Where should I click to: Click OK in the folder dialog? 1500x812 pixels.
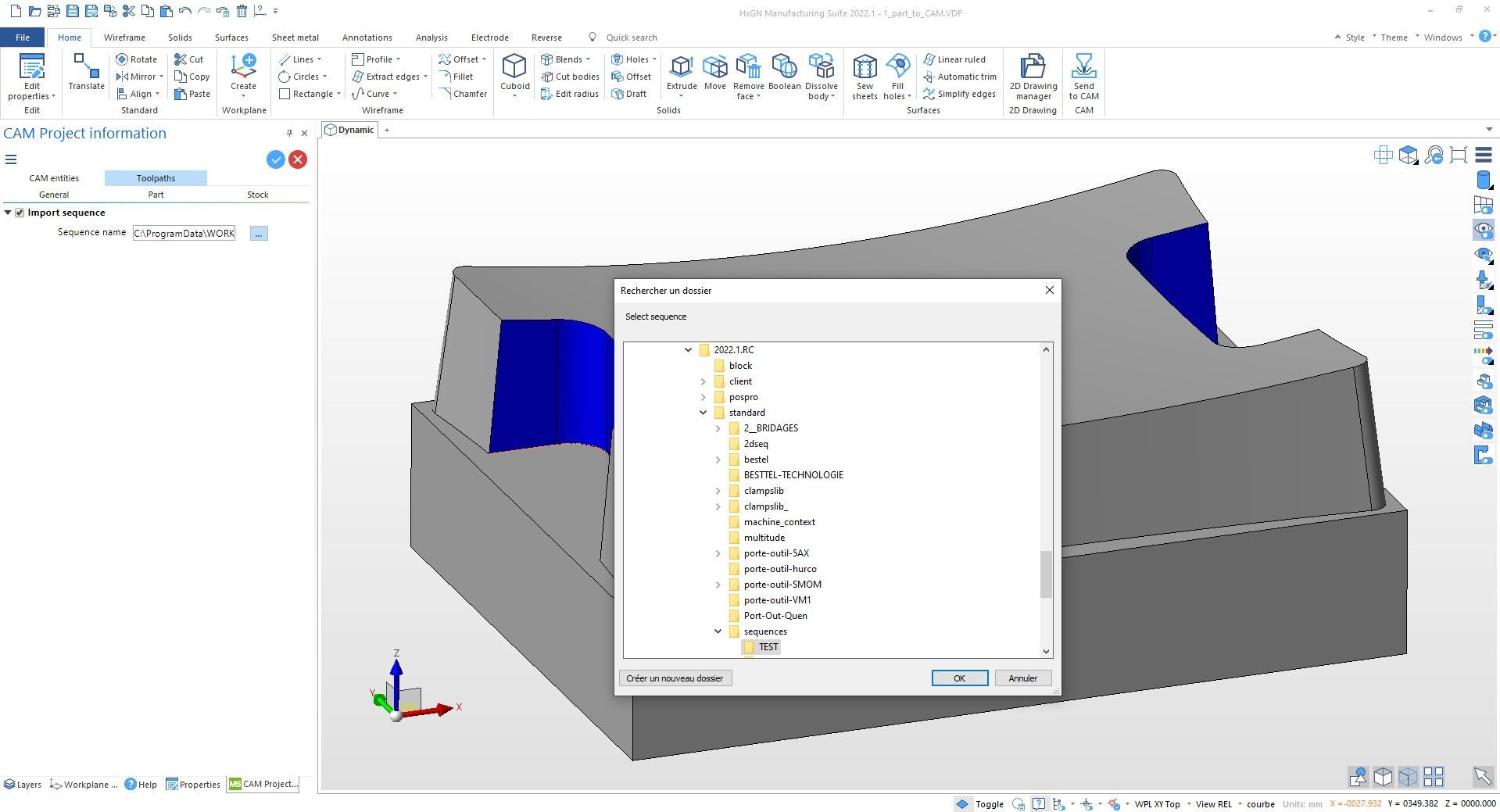(959, 678)
